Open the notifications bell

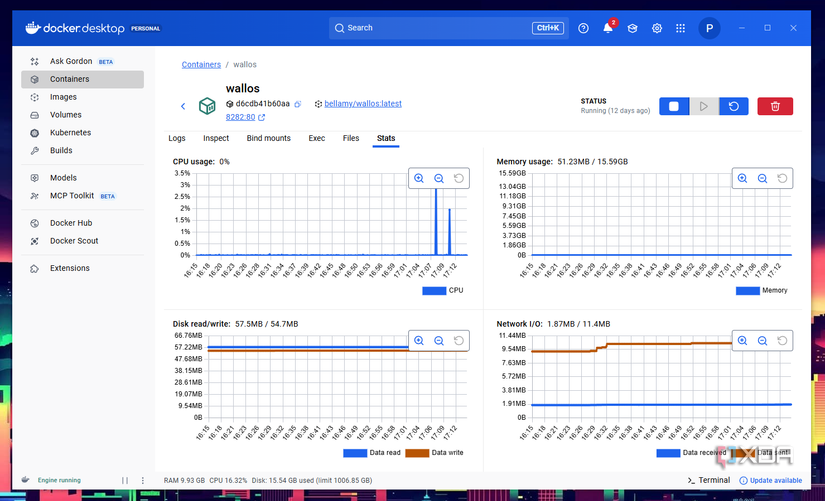608,28
